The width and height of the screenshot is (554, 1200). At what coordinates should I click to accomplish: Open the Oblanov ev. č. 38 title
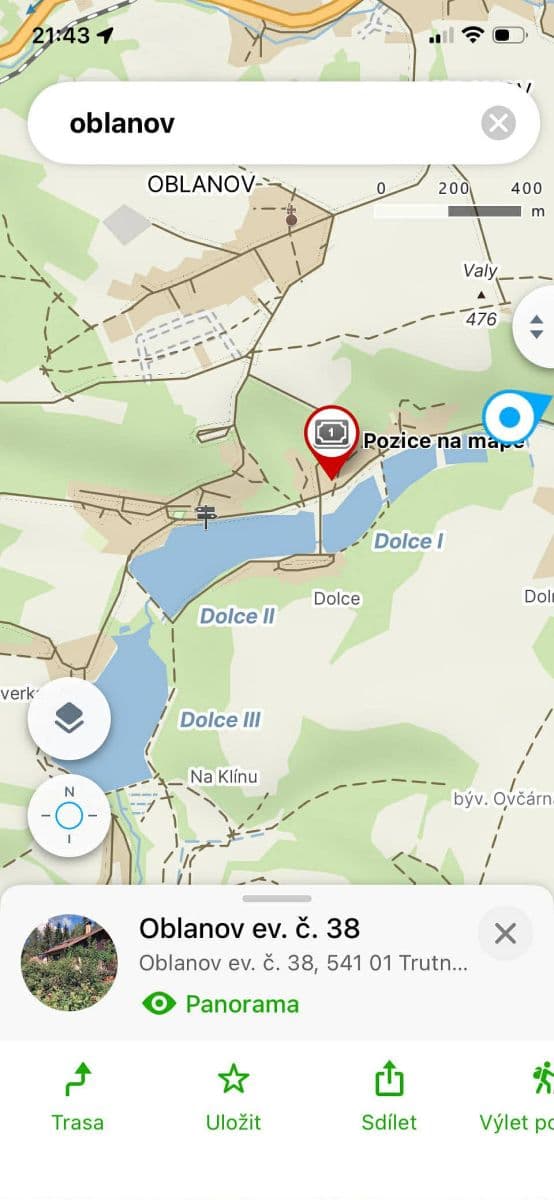(x=249, y=928)
